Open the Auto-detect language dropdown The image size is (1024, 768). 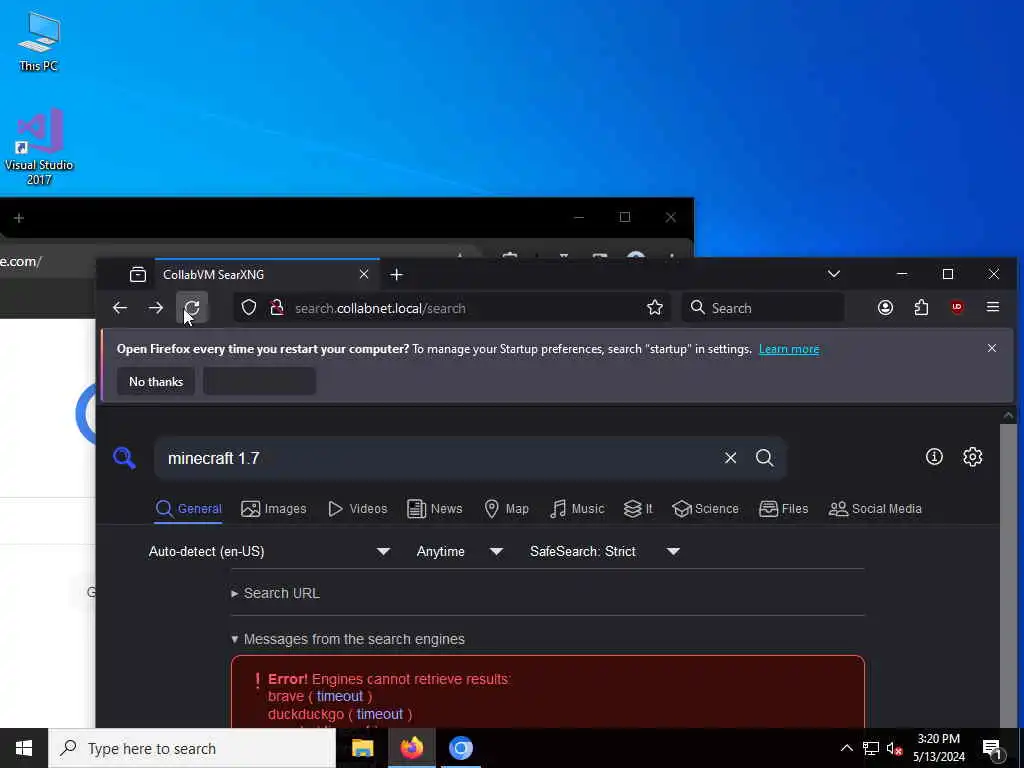[x=269, y=551]
